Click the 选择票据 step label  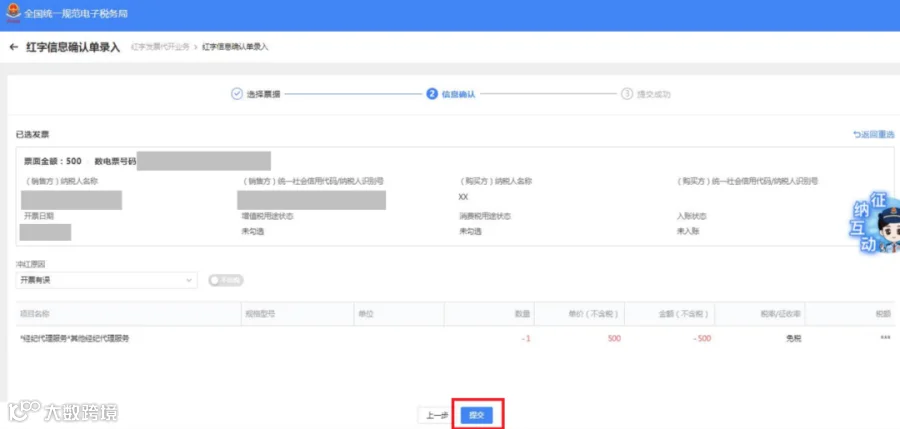pos(263,94)
